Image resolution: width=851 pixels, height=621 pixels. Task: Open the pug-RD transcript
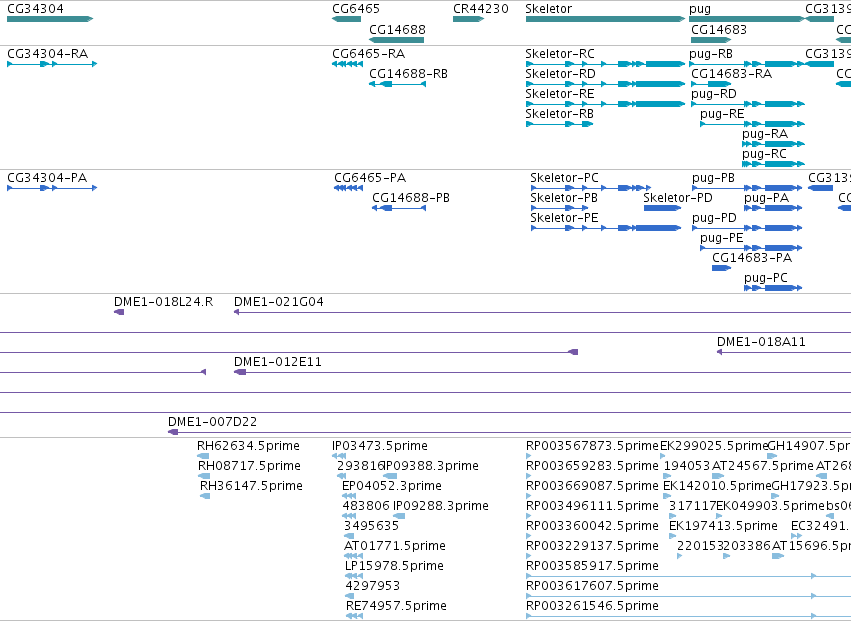pyautogui.click(x=748, y=104)
